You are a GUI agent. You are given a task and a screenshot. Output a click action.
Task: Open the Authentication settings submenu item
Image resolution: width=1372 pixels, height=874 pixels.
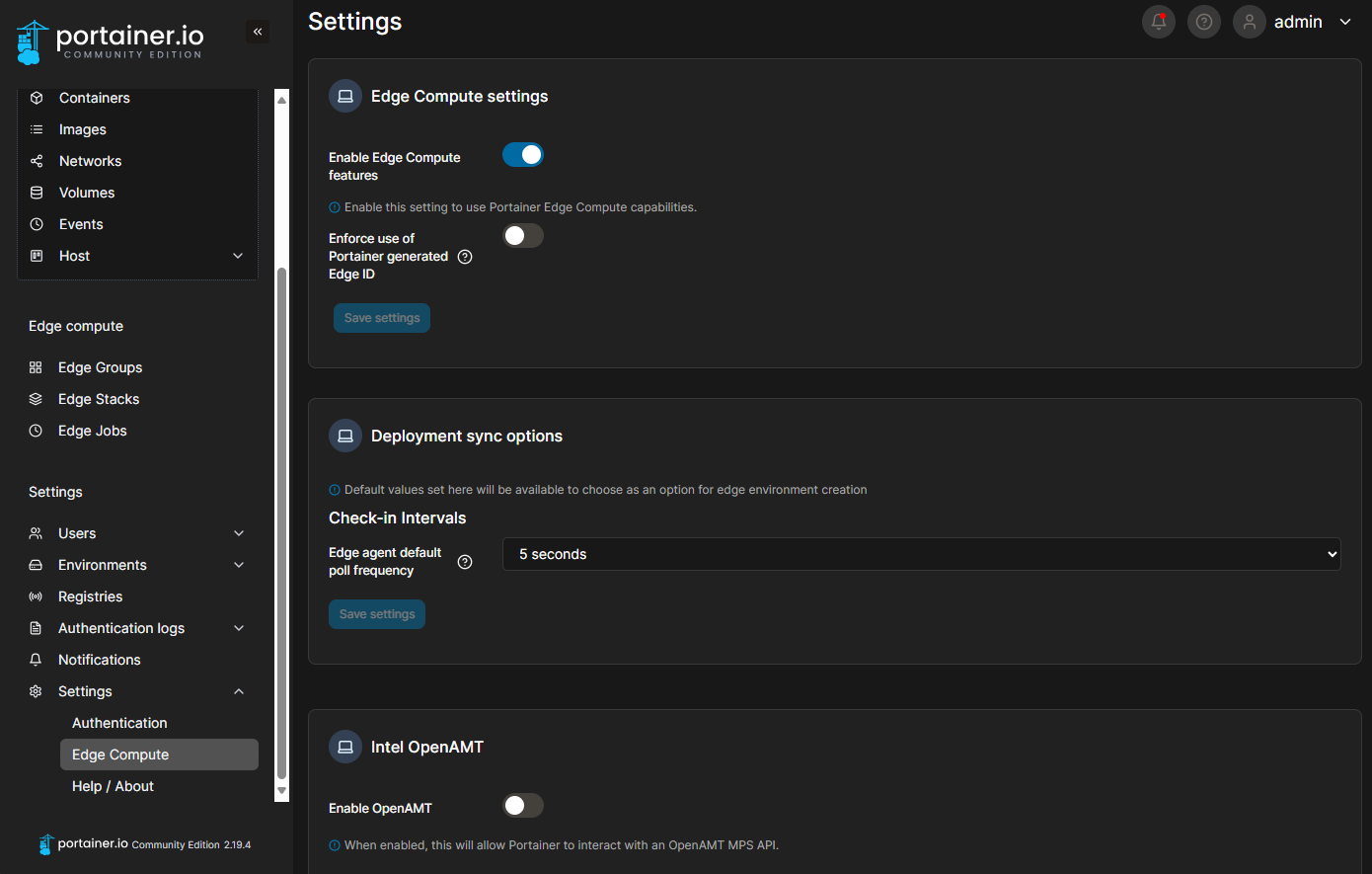(119, 723)
